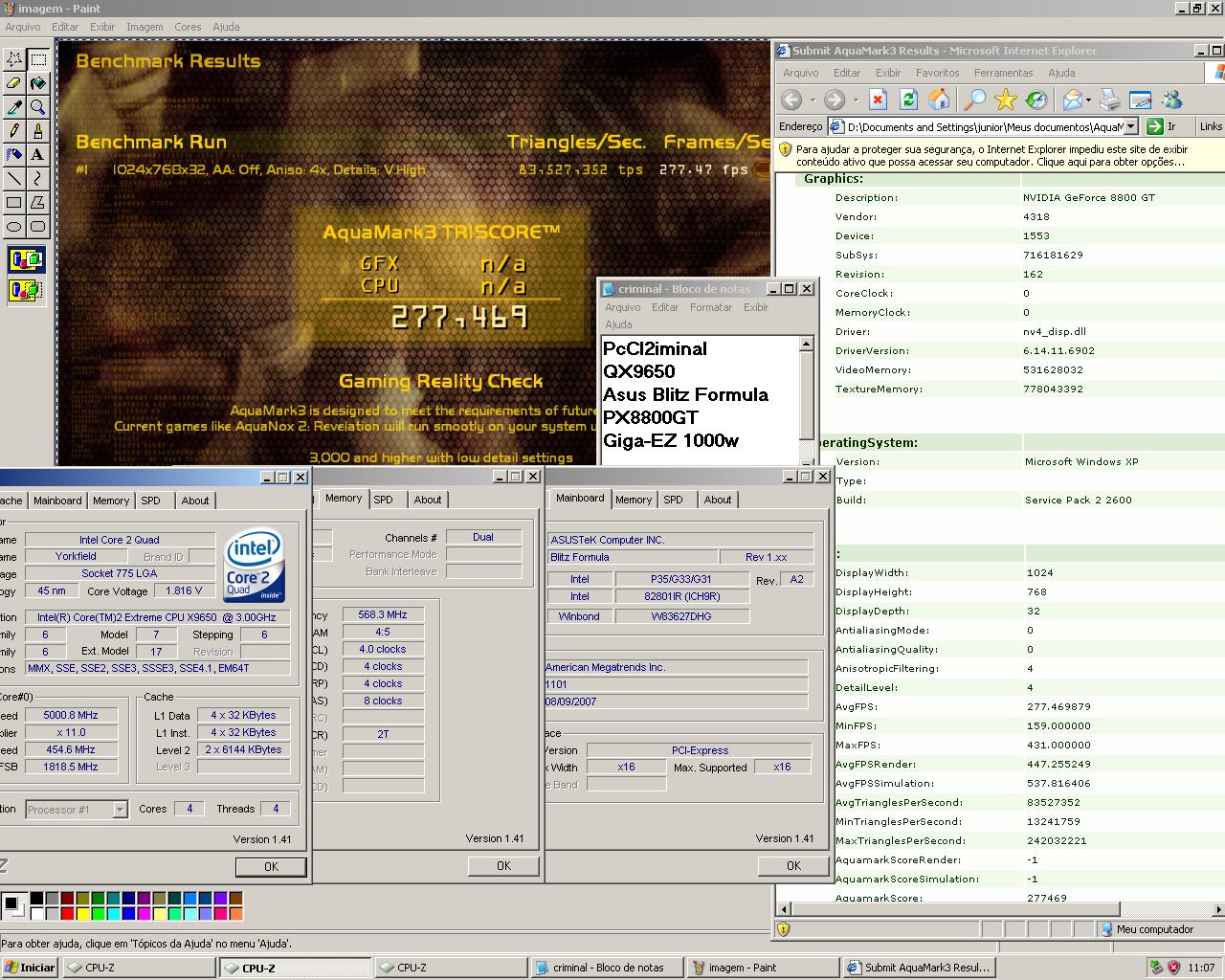Viewport: 1225px width, 980px height.
Task: Click OK in the left CPU-Z window
Action: pos(271,866)
